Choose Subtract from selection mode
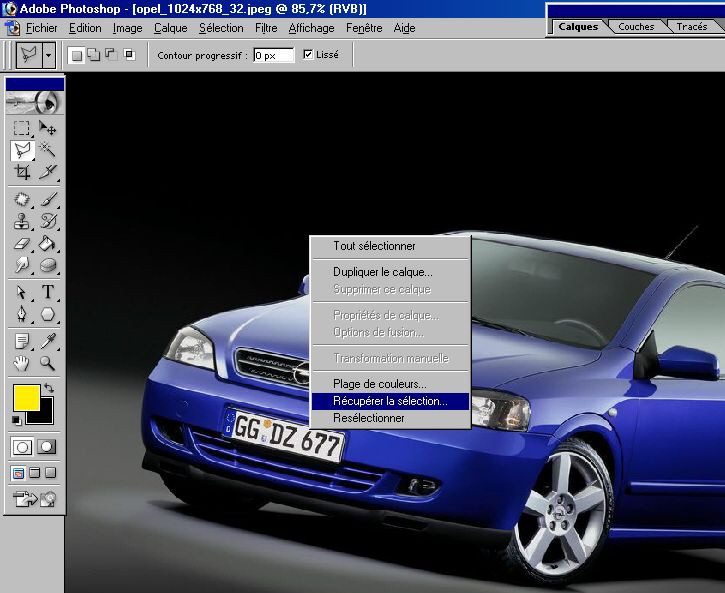The height and width of the screenshot is (593, 725). coord(111,55)
